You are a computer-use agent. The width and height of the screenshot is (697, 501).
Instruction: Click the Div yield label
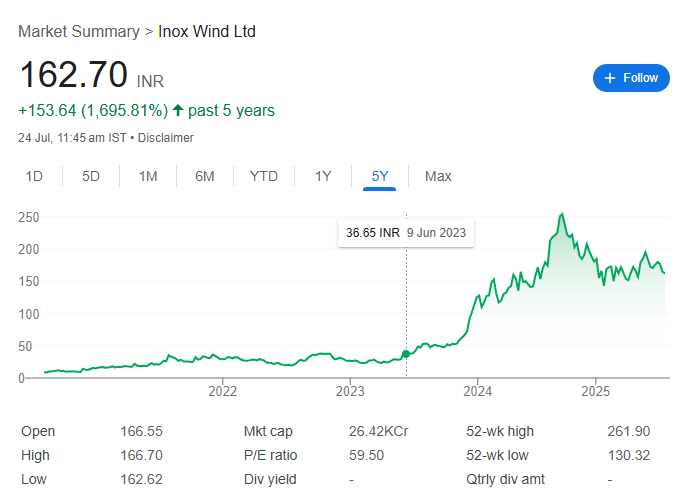270,479
